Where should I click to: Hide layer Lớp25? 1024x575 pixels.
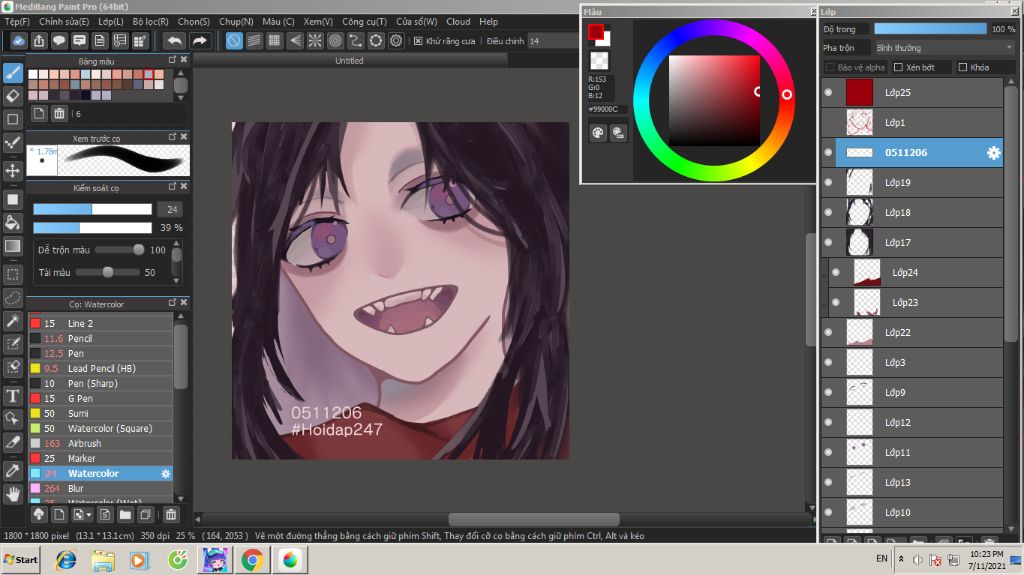click(x=828, y=92)
